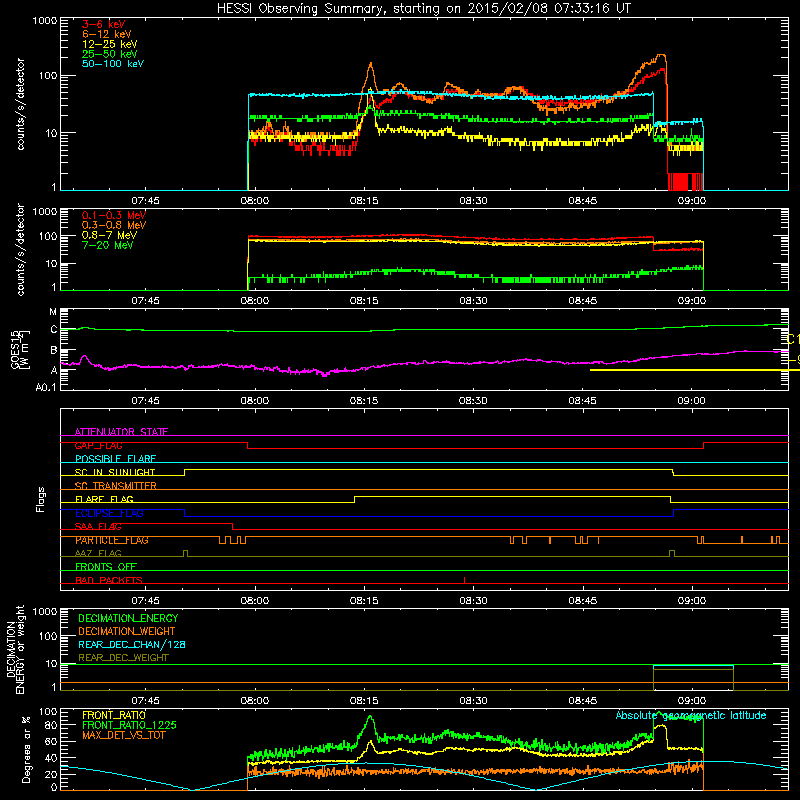800x800 pixels.
Task: Select the 12-25 keV legend label
Action: coord(110,44)
